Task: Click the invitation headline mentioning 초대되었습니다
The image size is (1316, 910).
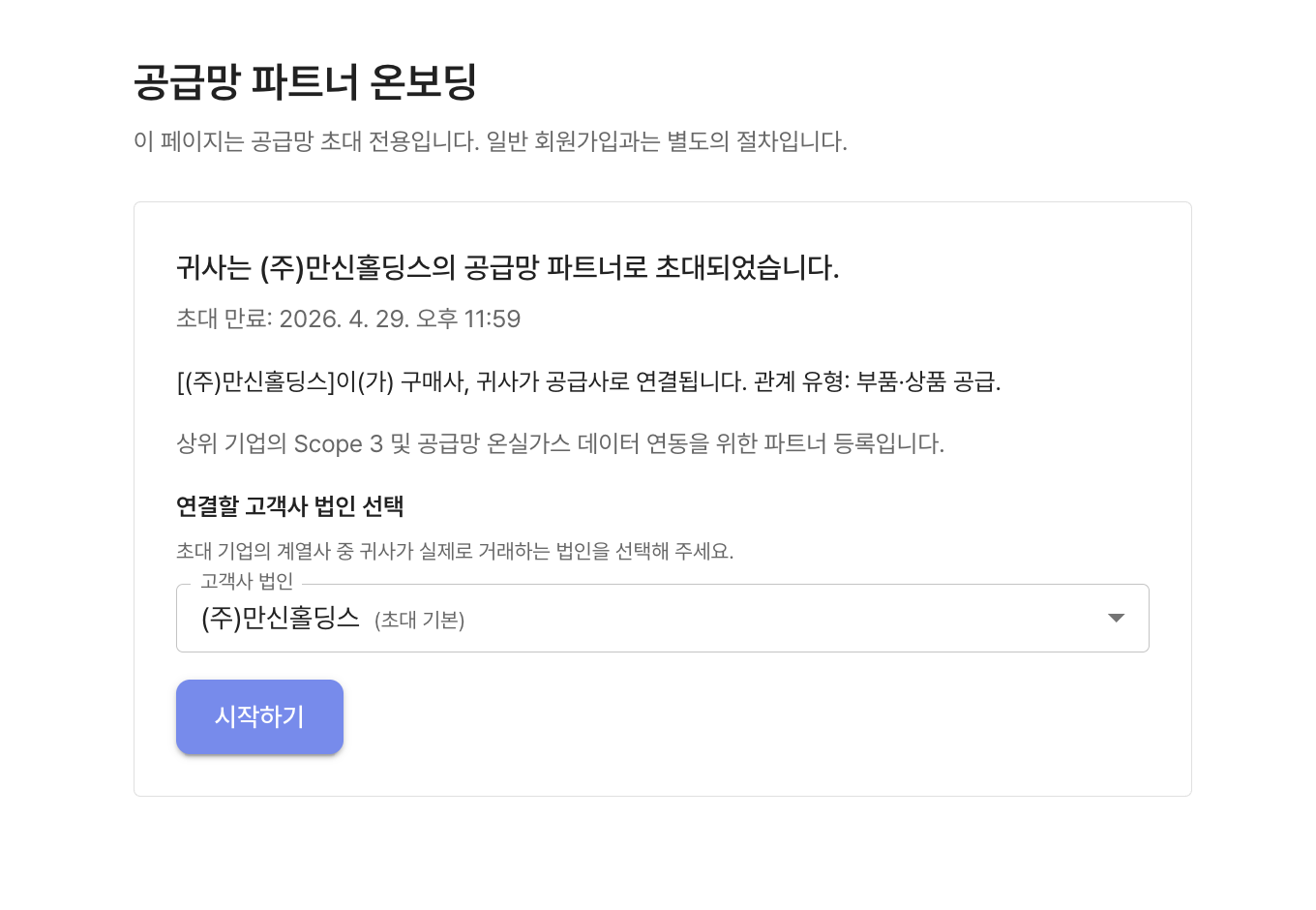Action: (x=508, y=267)
